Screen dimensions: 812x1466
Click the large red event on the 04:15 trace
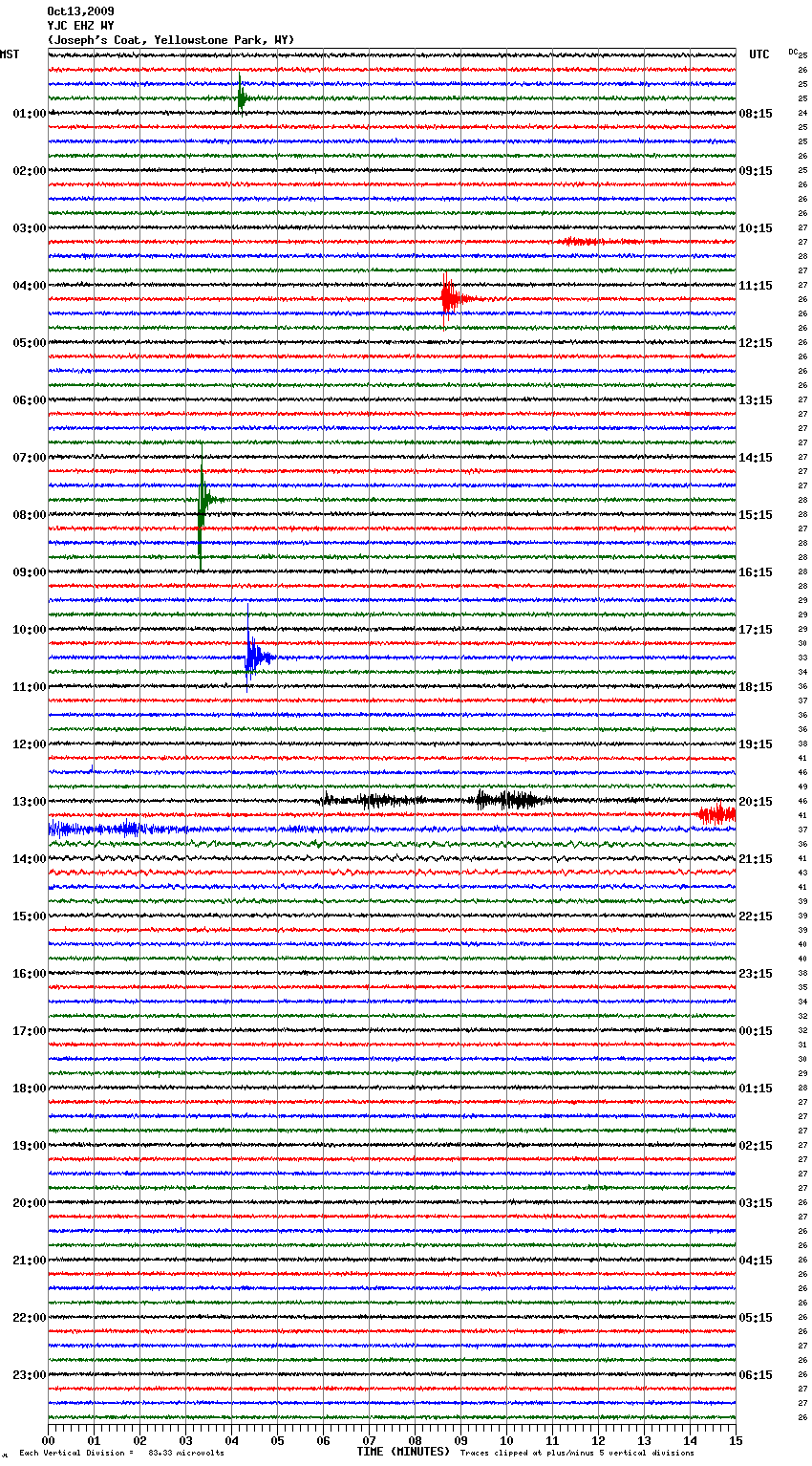[454, 299]
